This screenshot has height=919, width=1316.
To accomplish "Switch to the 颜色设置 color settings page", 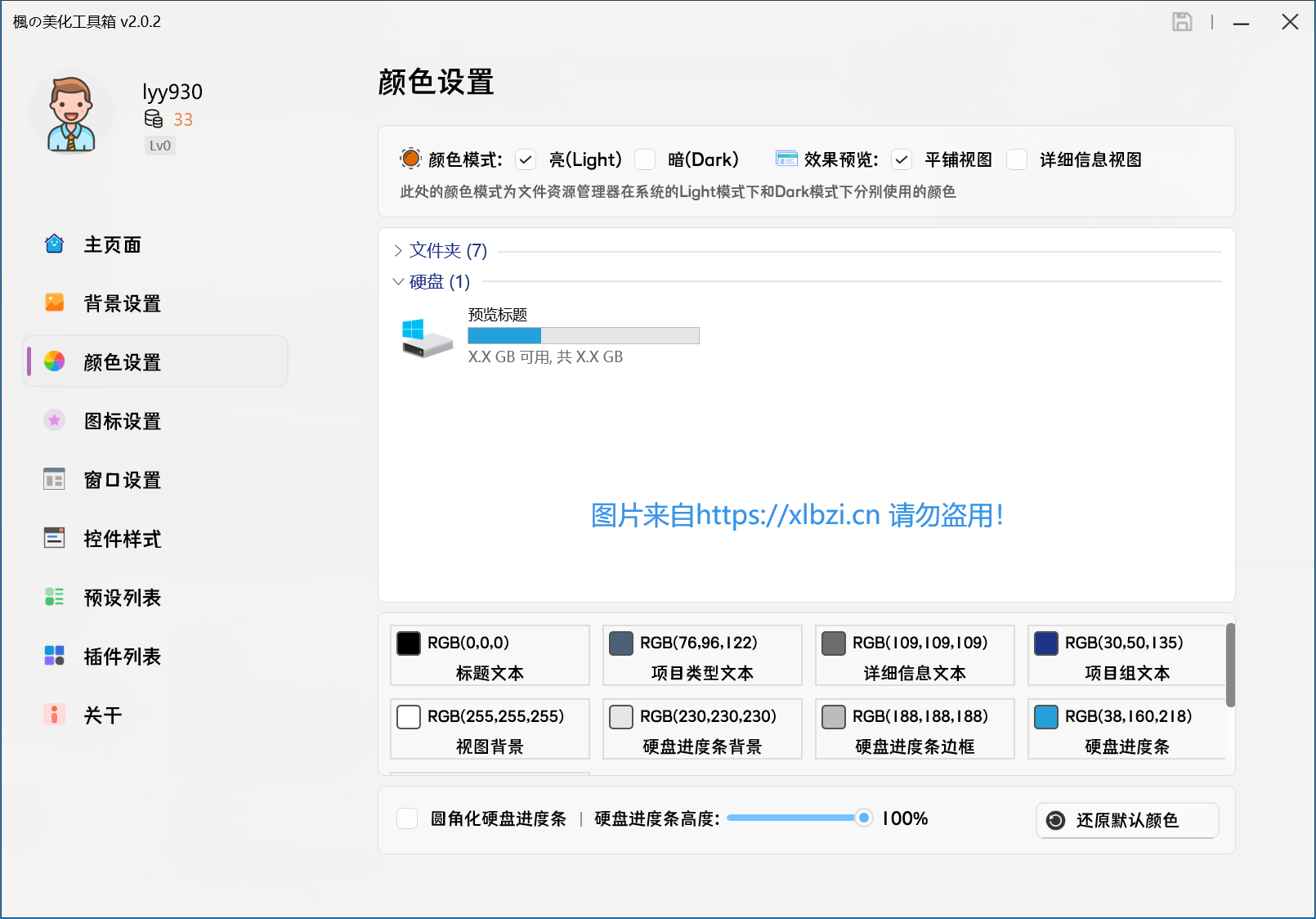I will coord(121,361).
